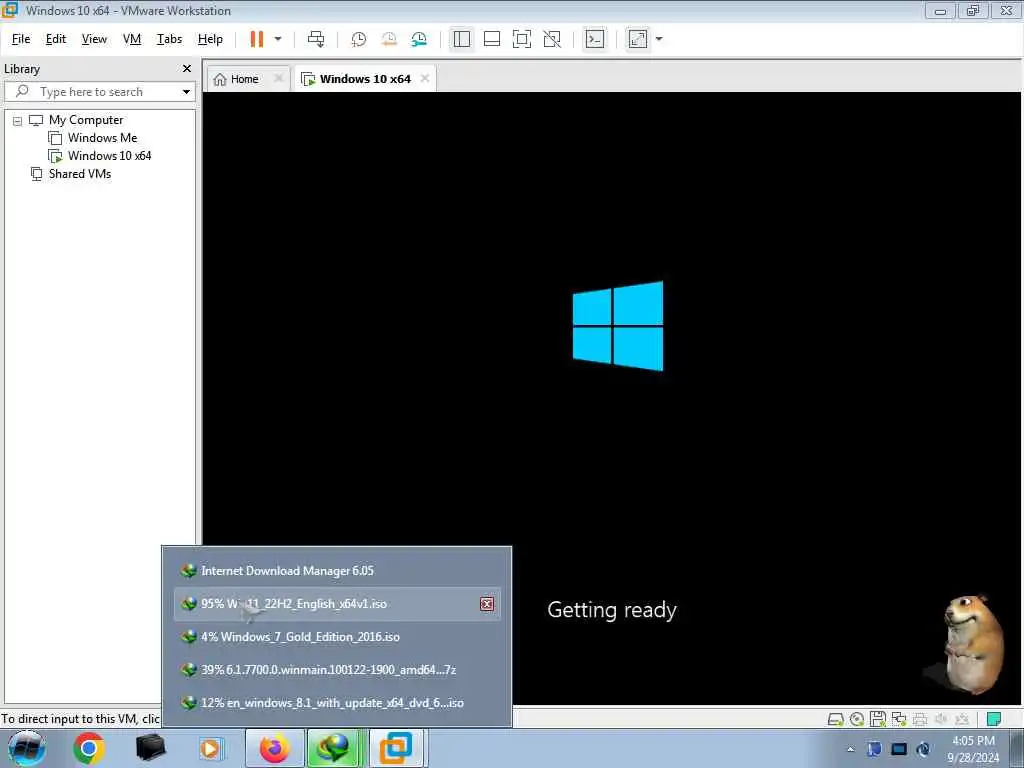Open the Windows Start menu
Viewport: 1024px width, 768px height.
pos(27,748)
